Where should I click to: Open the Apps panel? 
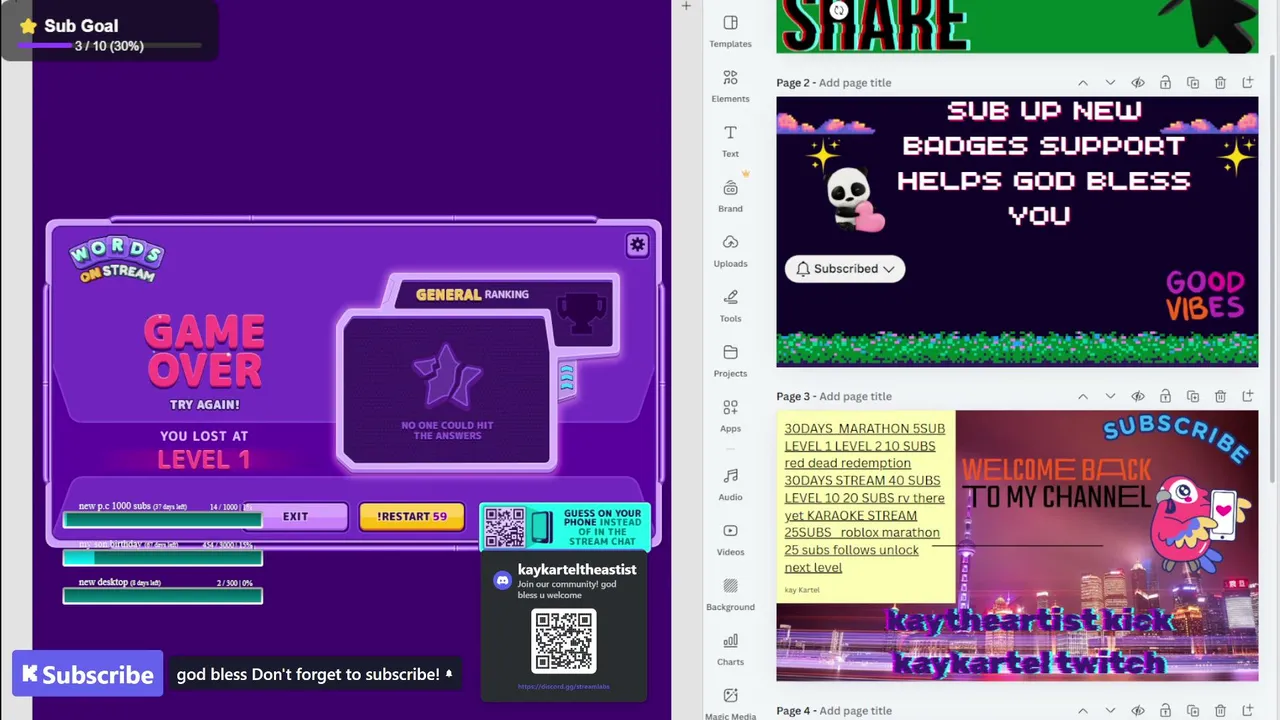730,416
